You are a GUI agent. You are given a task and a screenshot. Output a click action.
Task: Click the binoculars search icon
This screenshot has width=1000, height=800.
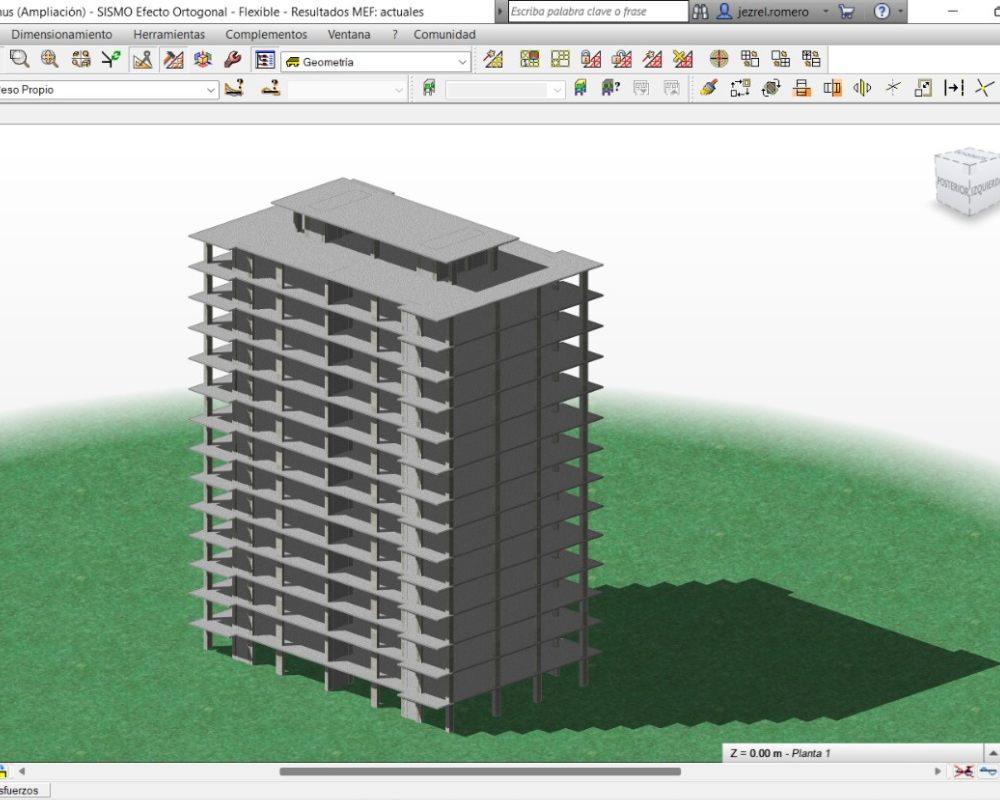coord(700,12)
